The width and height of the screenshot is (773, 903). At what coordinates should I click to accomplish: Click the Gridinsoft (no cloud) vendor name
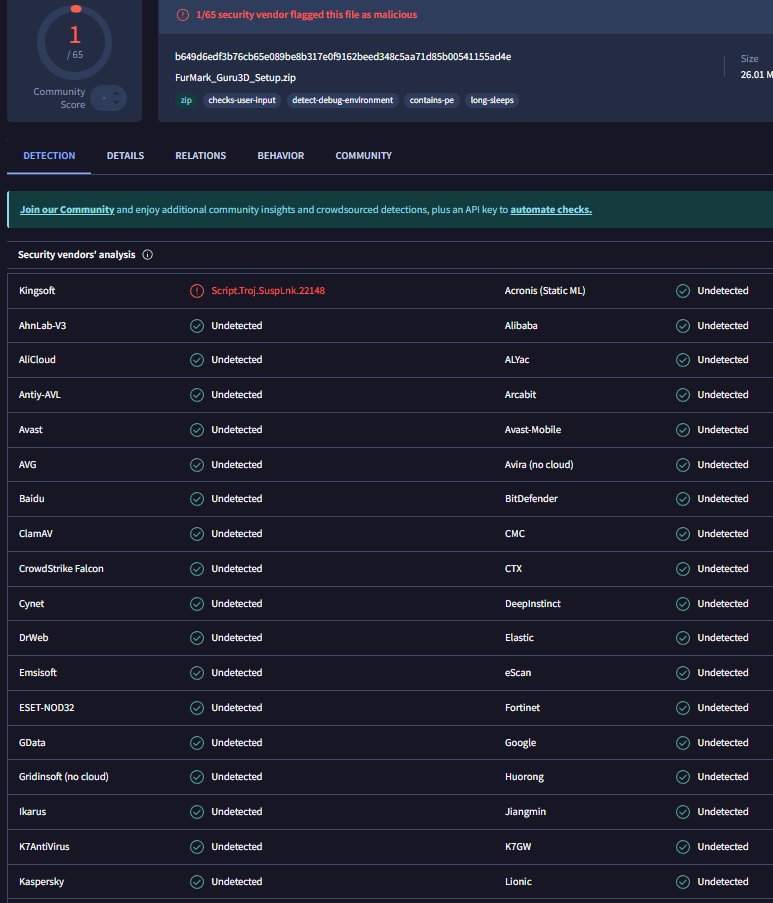point(63,777)
